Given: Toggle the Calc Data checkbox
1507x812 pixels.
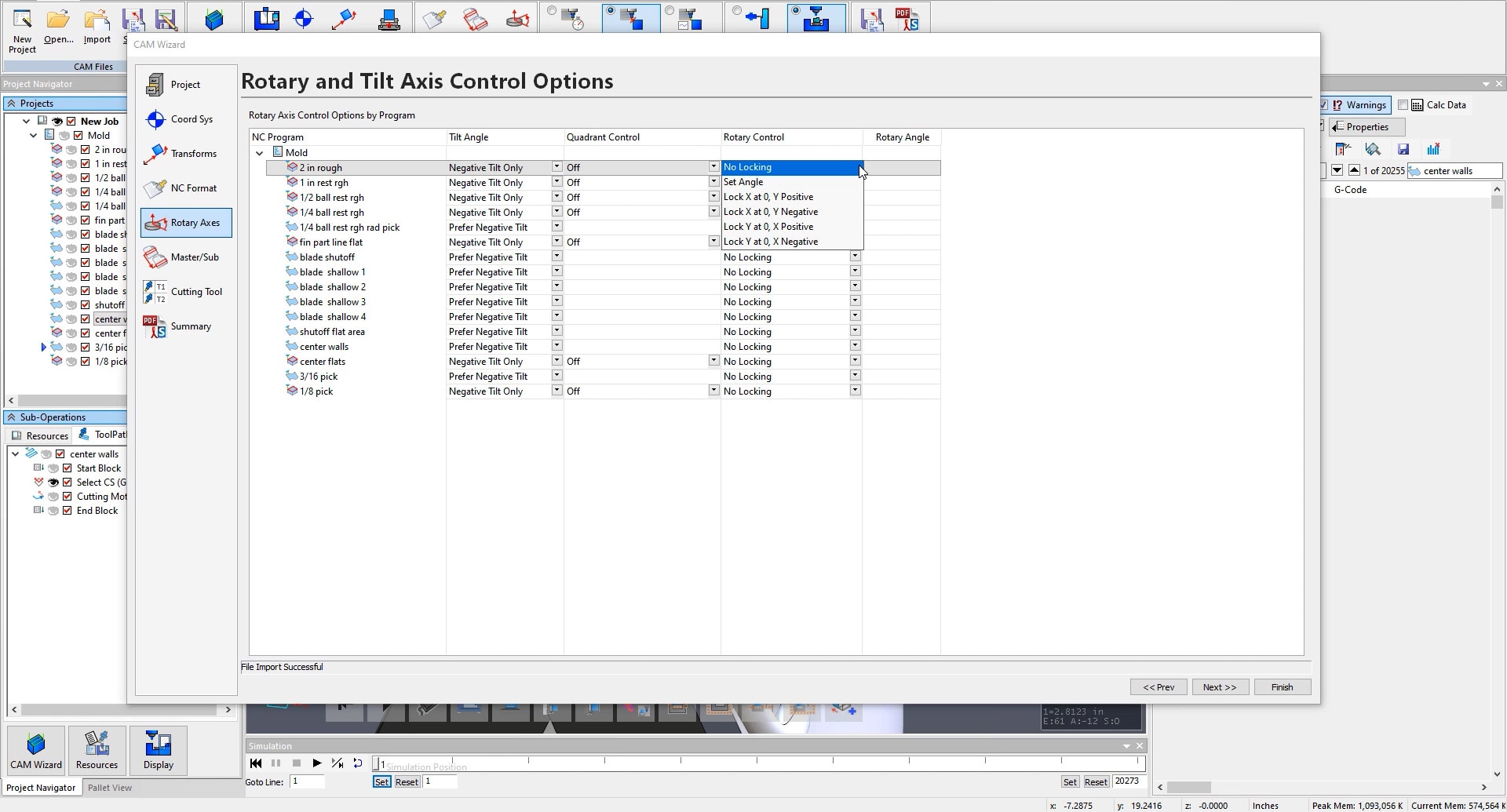Looking at the screenshot, I should tap(1403, 105).
